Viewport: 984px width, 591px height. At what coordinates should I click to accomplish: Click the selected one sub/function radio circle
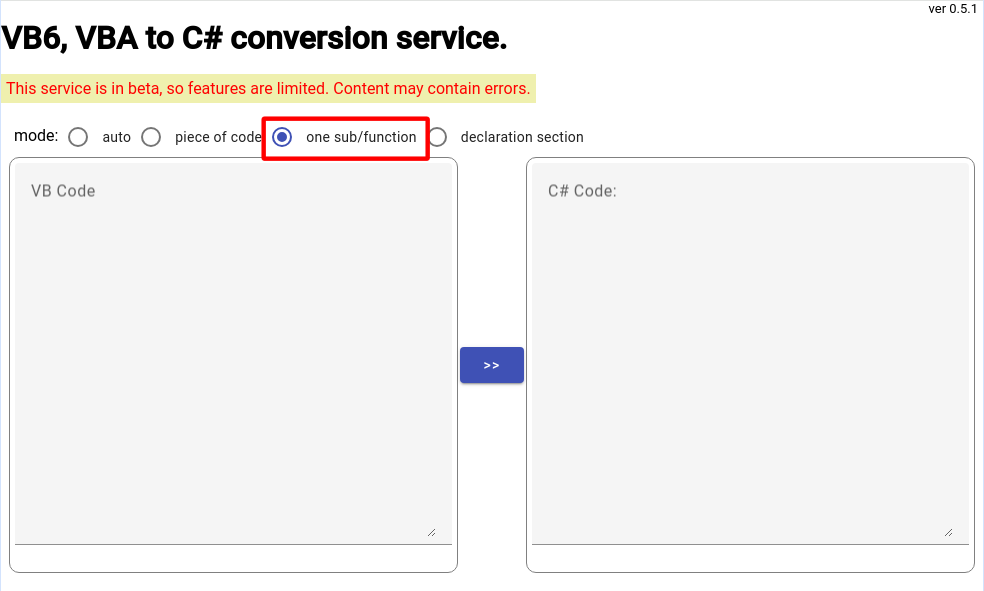(x=282, y=137)
